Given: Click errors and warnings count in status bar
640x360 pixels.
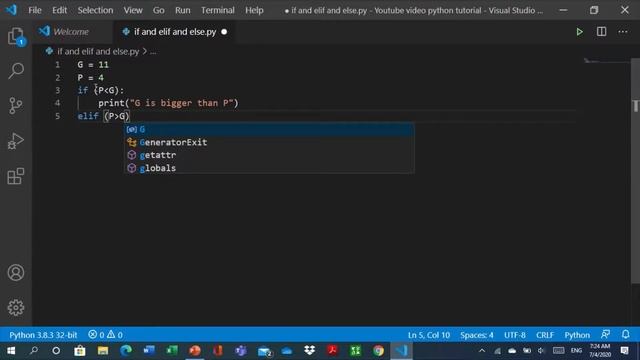Looking at the screenshot, I should (x=105, y=335).
